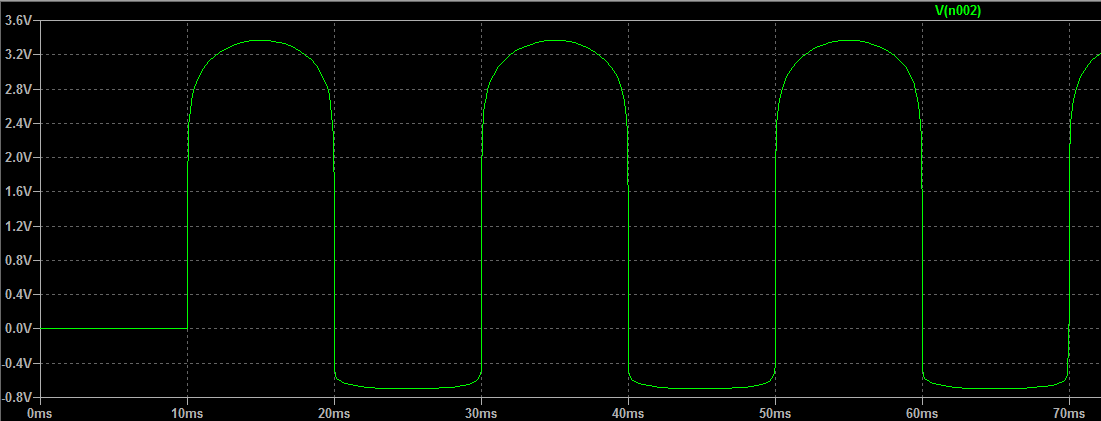Screen dimensions: 1101x421
Task: Click the 2.0V voltage axis label
Action: click(x=19, y=157)
